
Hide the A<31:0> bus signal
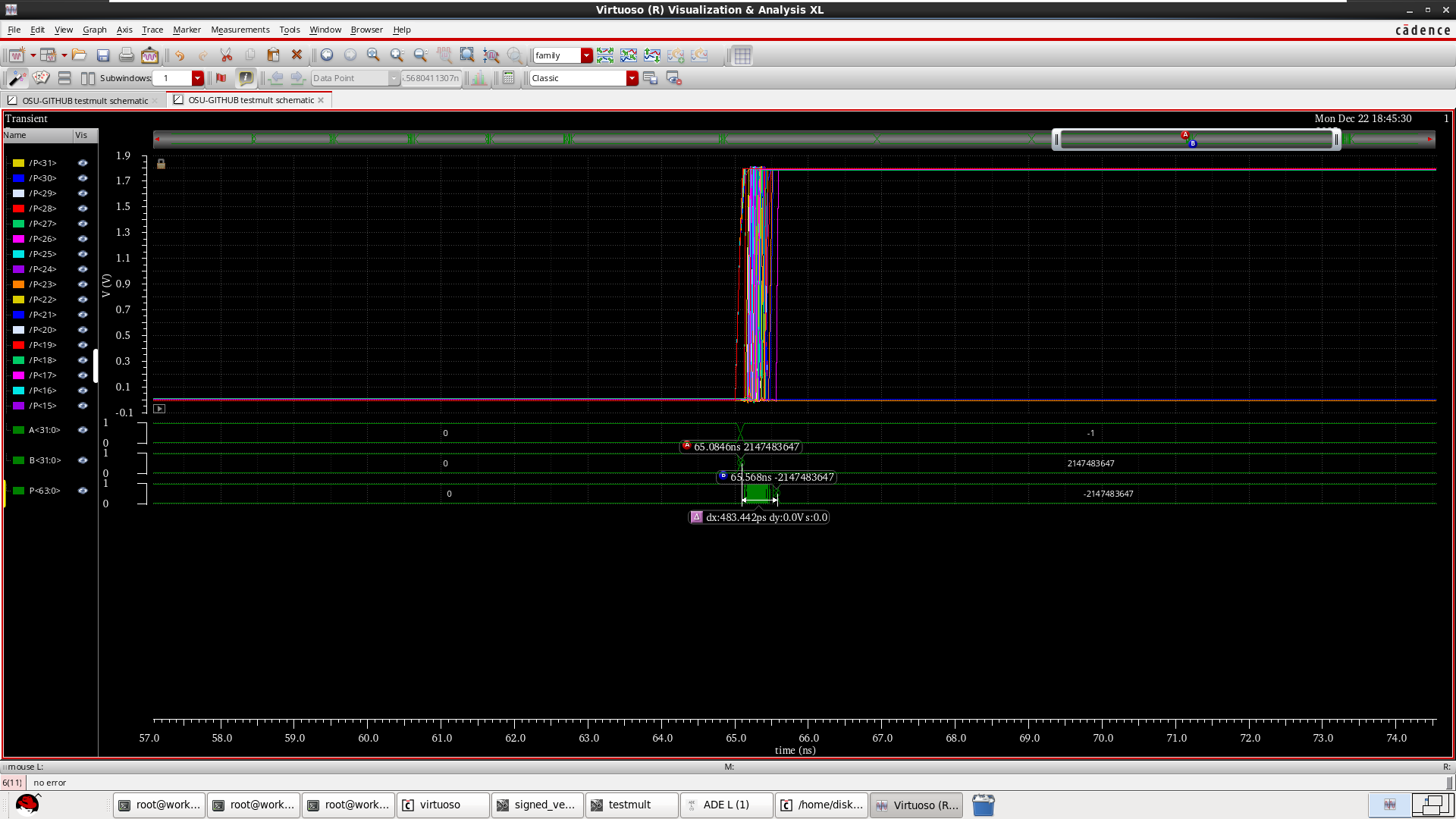pyautogui.click(x=83, y=430)
